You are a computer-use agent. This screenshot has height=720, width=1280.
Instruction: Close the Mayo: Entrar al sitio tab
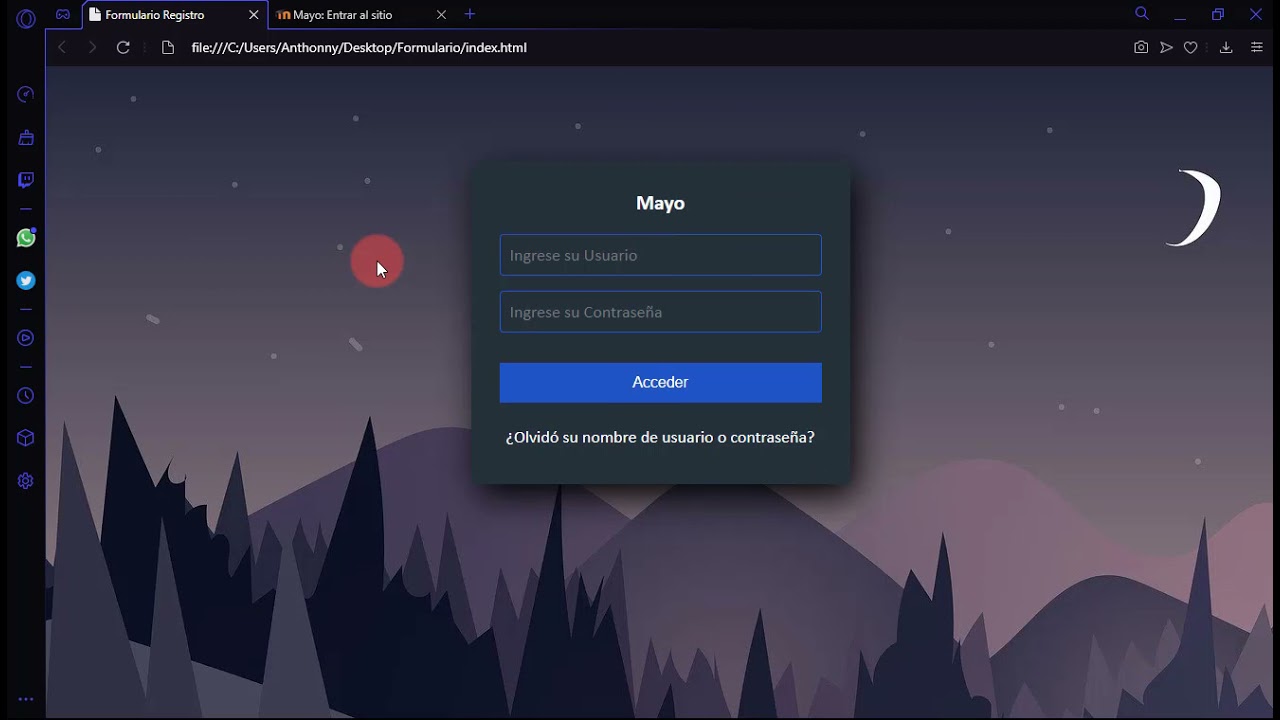(441, 15)
